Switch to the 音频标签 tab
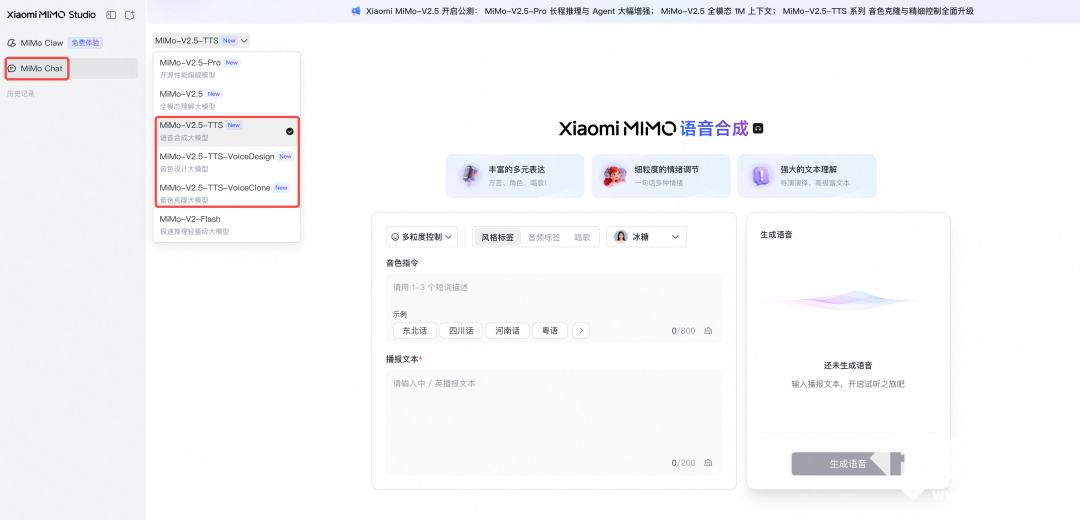Viewport: 1080px width, 520px height. click(544, 237)
